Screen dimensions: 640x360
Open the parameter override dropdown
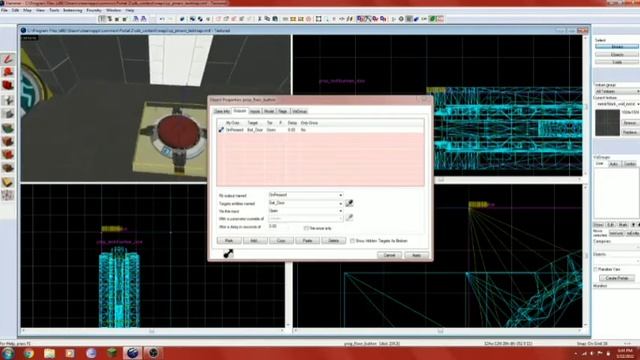point(306,218)
